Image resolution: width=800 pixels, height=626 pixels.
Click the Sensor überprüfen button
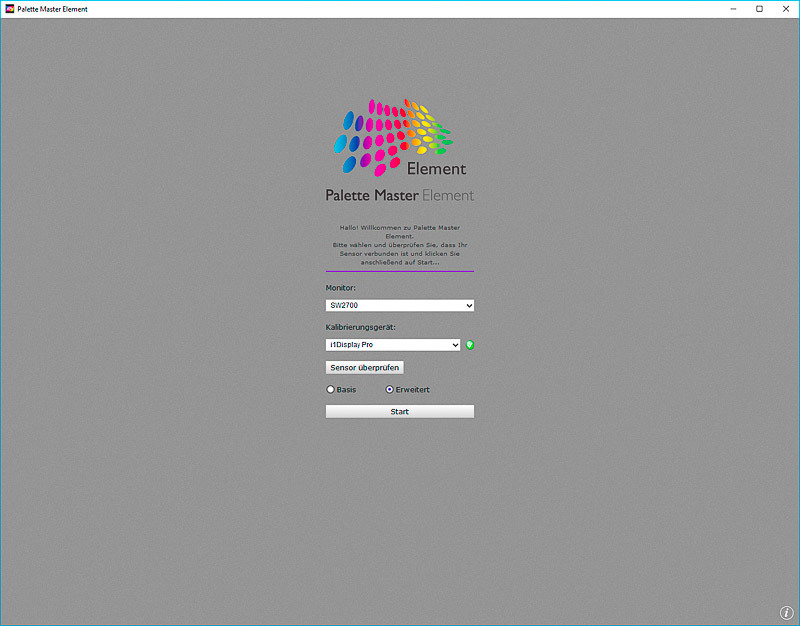pyautogui.click(x=364, y=367)
